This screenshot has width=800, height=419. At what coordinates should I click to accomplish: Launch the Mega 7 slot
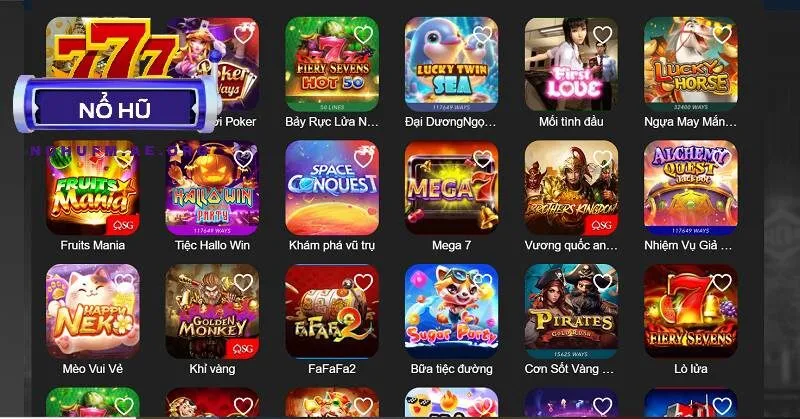pos(452,188)
